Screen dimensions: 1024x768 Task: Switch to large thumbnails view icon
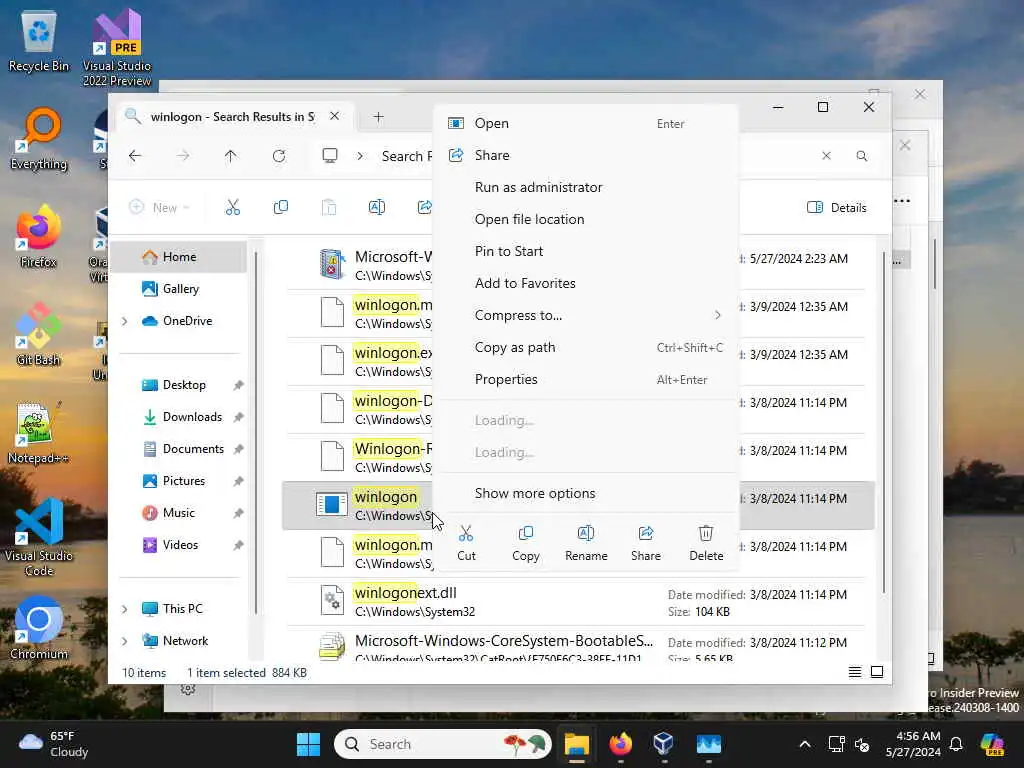[877, 672]
